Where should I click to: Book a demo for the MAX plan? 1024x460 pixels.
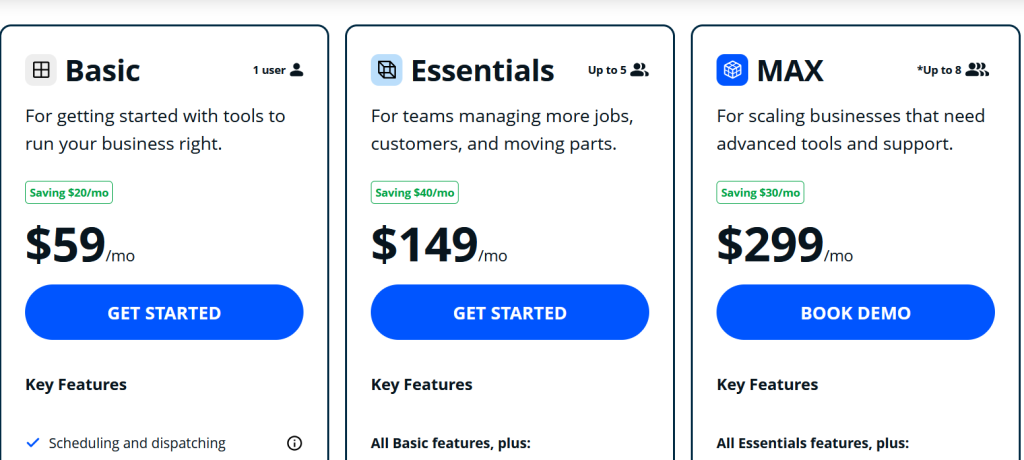click(x=855, y=313)
